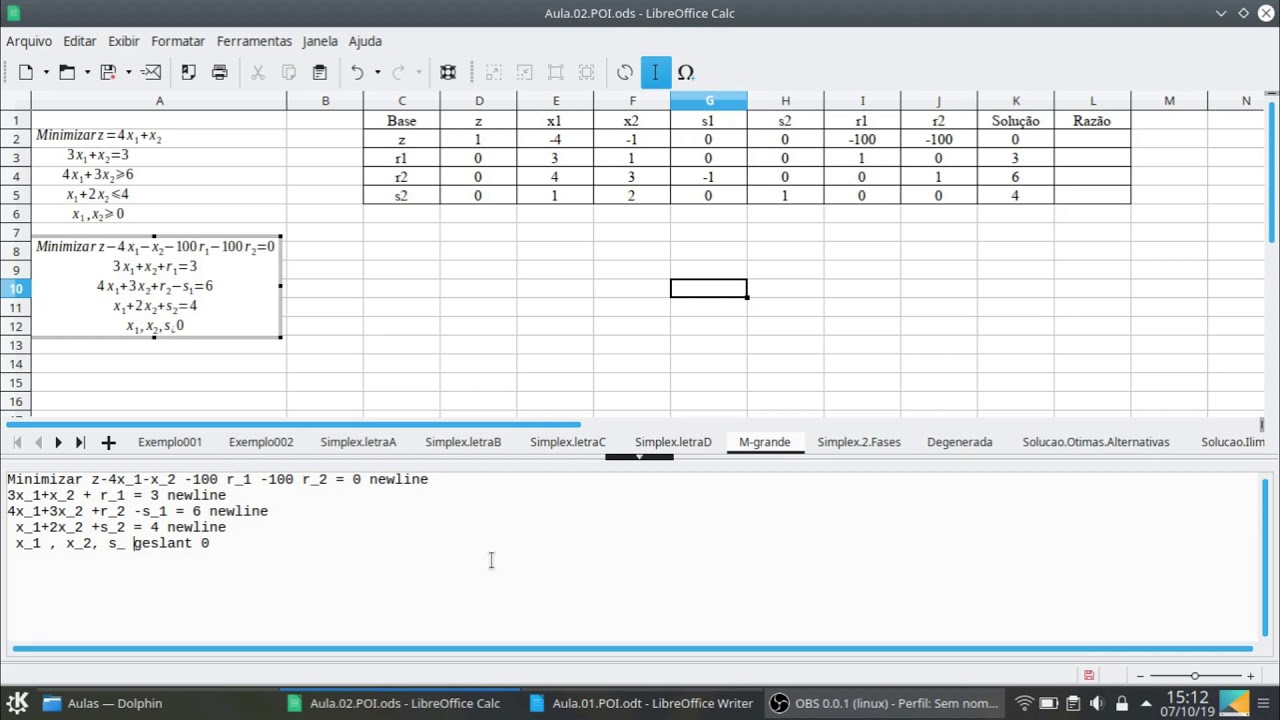Add a new sheet with the plus button

point(108,442)
